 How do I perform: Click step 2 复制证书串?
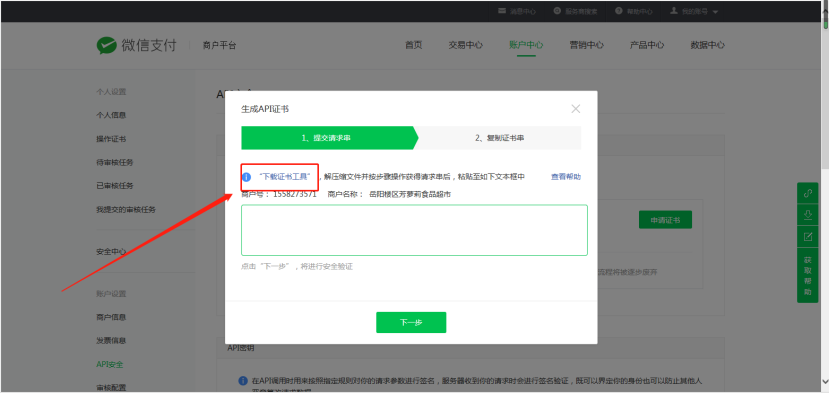(x=499, y=138)
